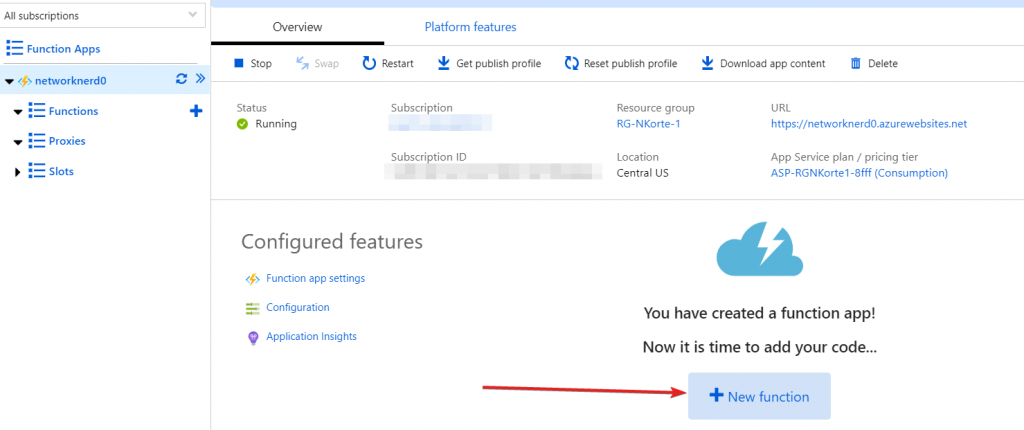Collapse the Functions node arrow
The width and height of the screenshot is (1024, 430).
coord(18,112)
